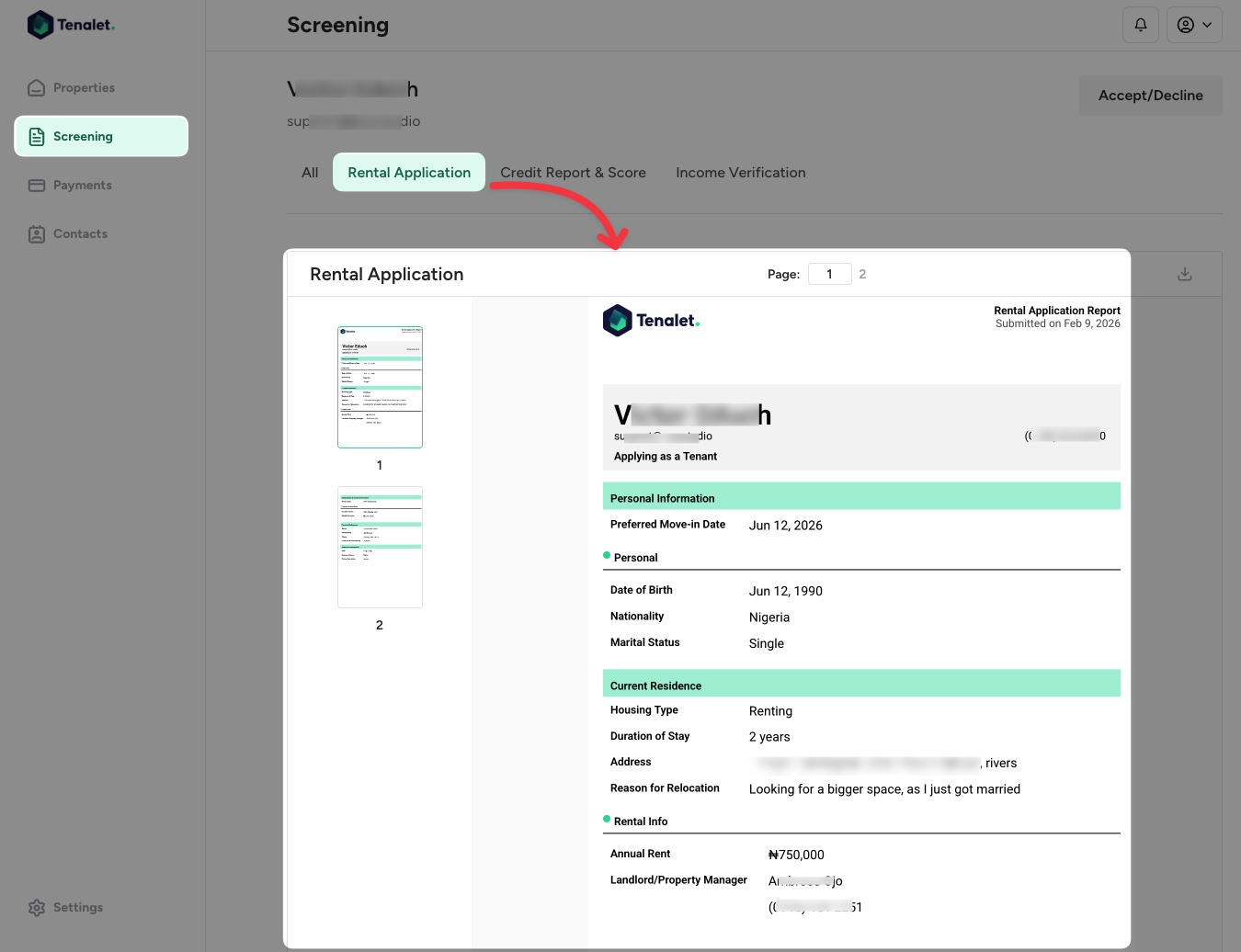Image resolution: width=1241 pixels, height=952 pixels.
Task: Open page 1 thumbnail preview
Action: pyautogui.click(x=380, y=387)
